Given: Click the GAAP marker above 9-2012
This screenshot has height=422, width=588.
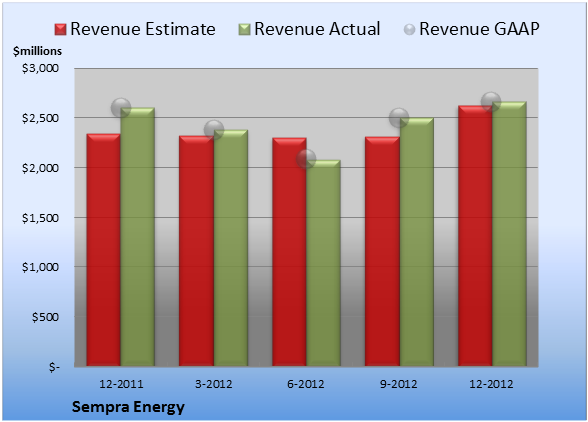Looking at the screenshot, I should 399,118.
